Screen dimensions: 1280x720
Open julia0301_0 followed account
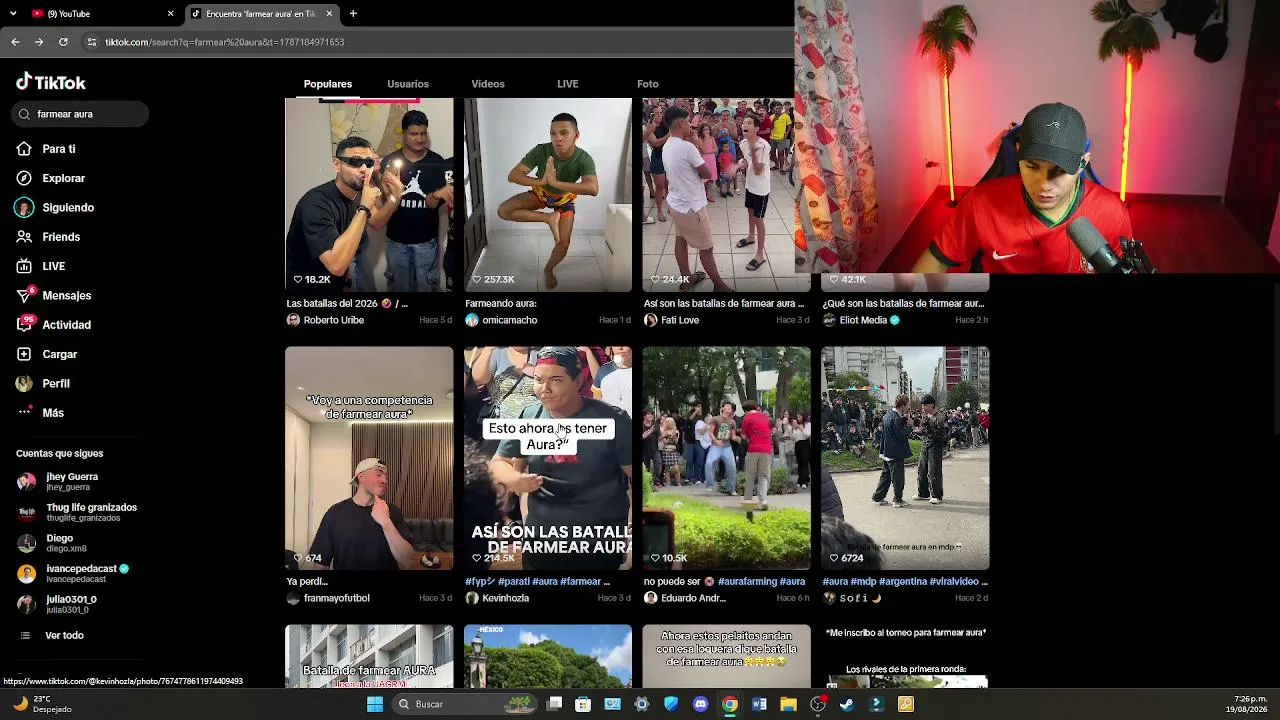click(x=57, y=604)
